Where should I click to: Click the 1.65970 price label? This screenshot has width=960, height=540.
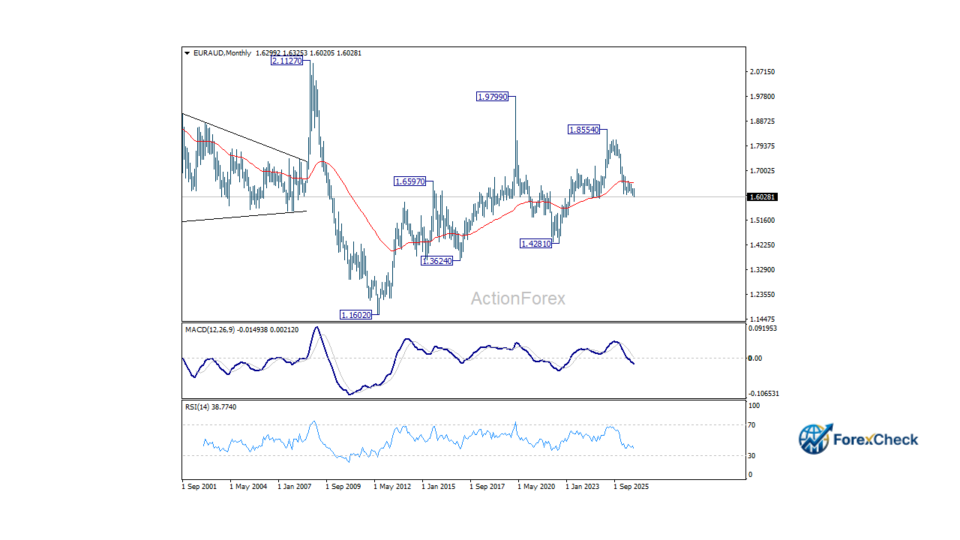coord(410,182)
